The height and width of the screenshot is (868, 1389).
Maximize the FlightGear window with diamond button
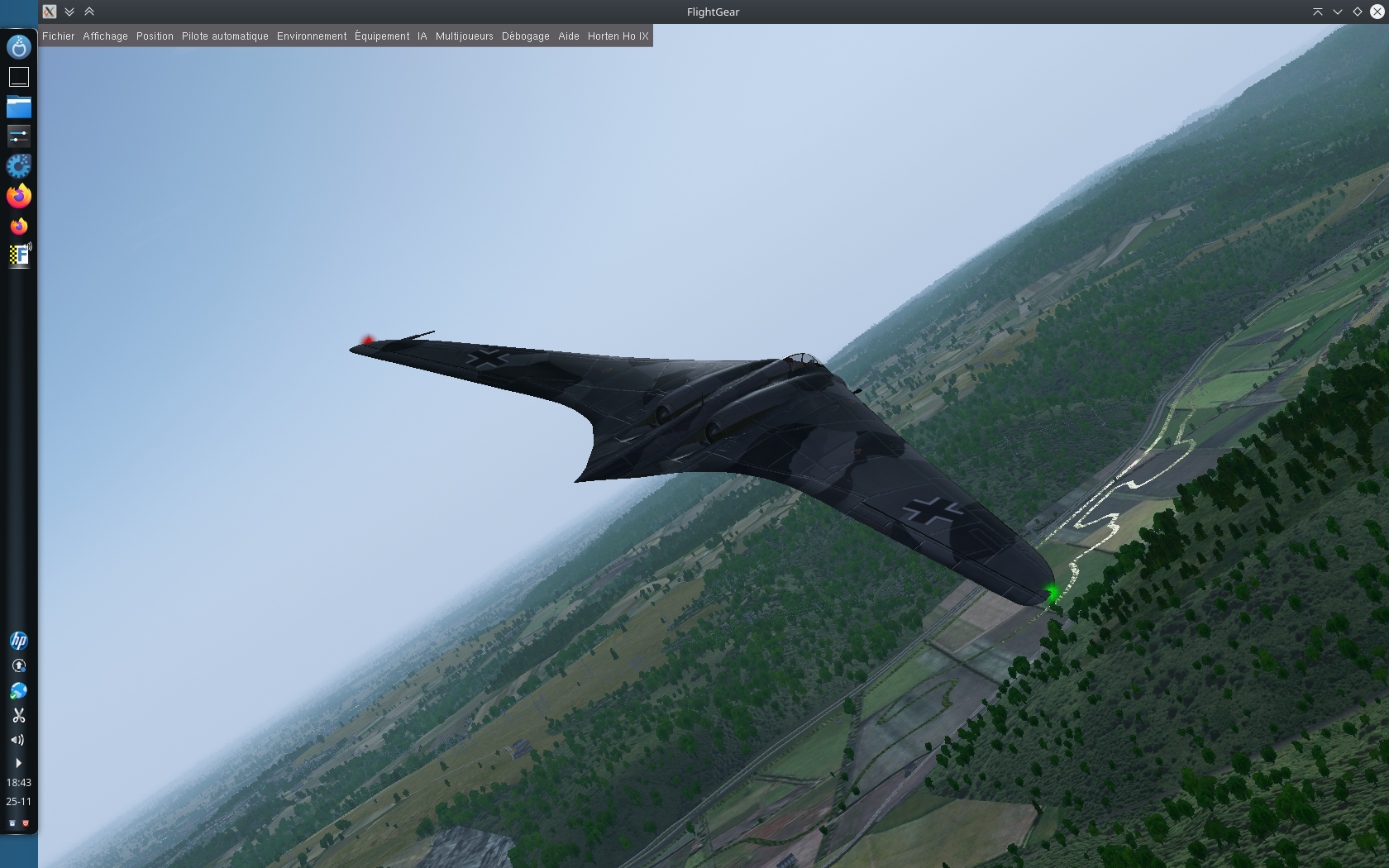(1358, 12)
